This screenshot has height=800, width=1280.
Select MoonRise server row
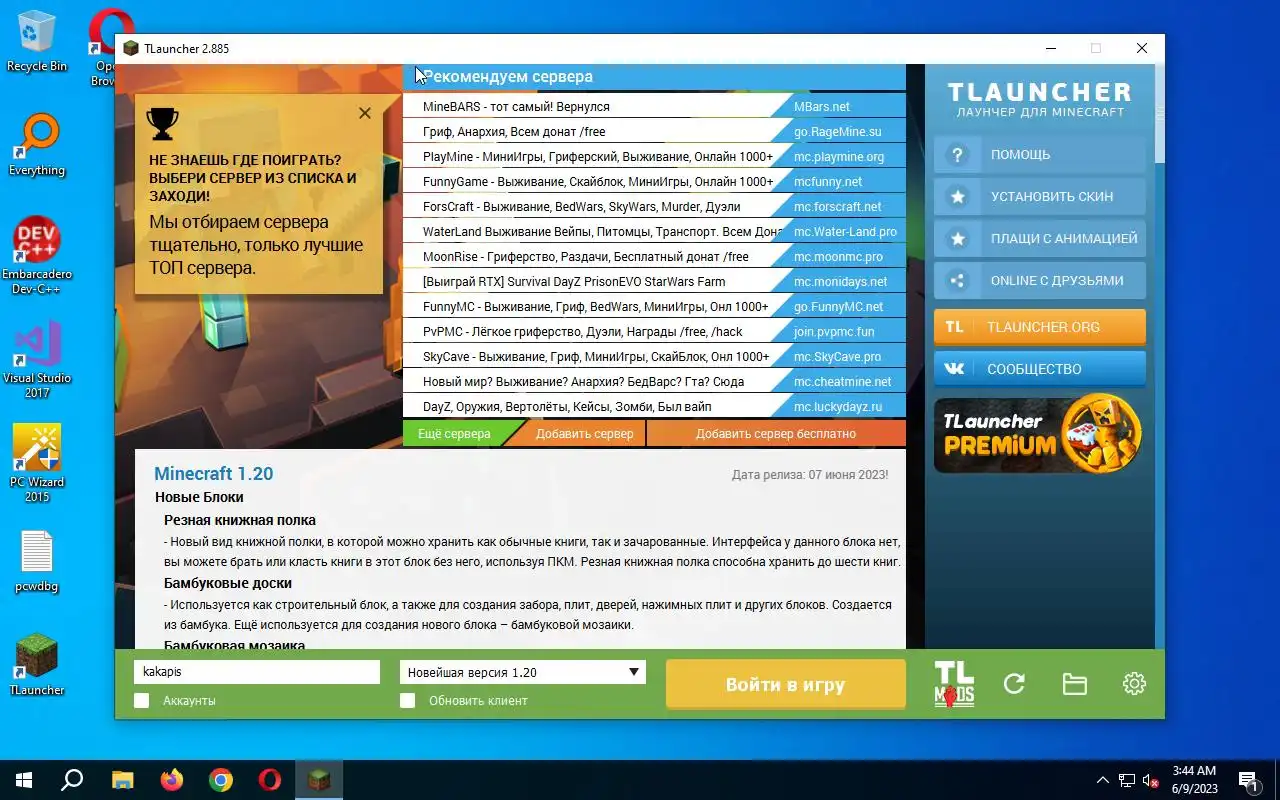coord(654,256)
